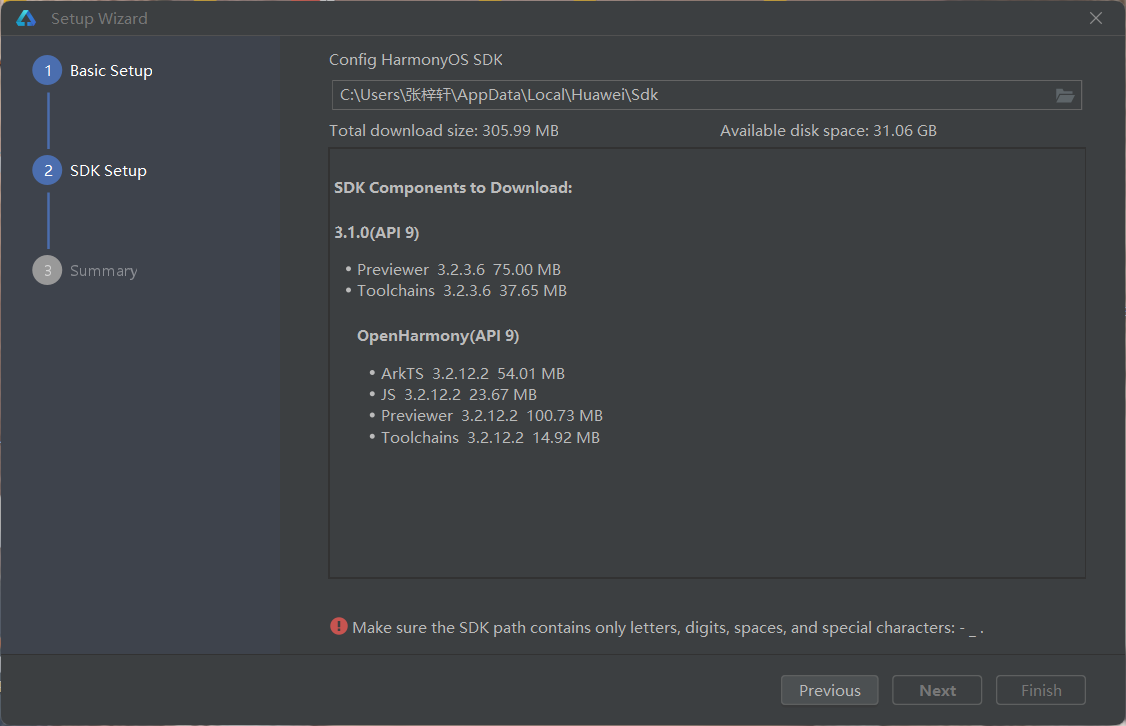Click the folder browse icon in SDK path field
The height and width of the screenshot is (726, 1126).
click(1064, 96)
